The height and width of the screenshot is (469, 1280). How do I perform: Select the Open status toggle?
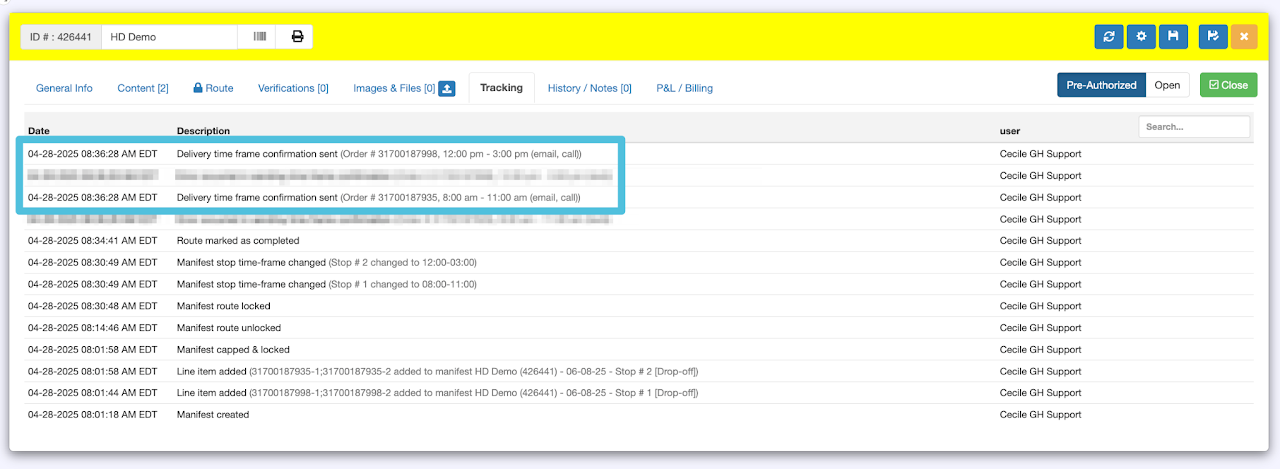1167,85
